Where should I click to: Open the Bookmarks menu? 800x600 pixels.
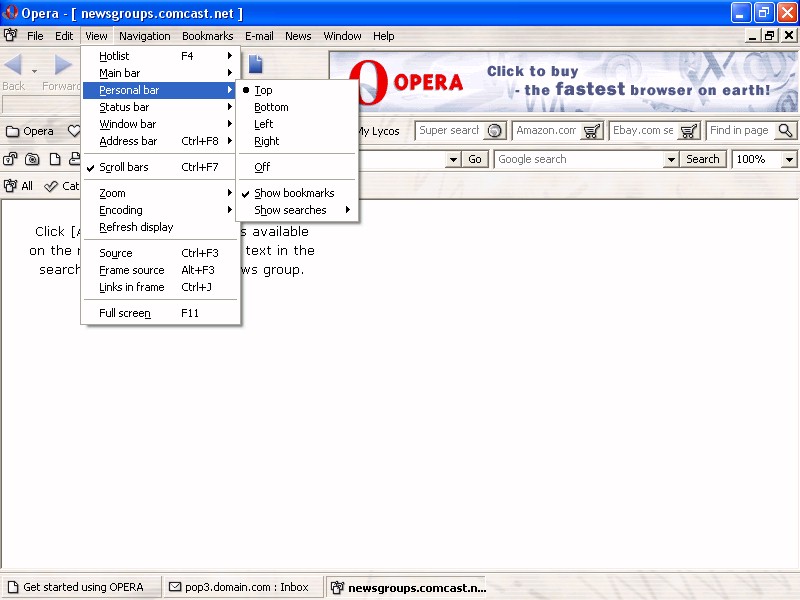[x=207, y=36]
